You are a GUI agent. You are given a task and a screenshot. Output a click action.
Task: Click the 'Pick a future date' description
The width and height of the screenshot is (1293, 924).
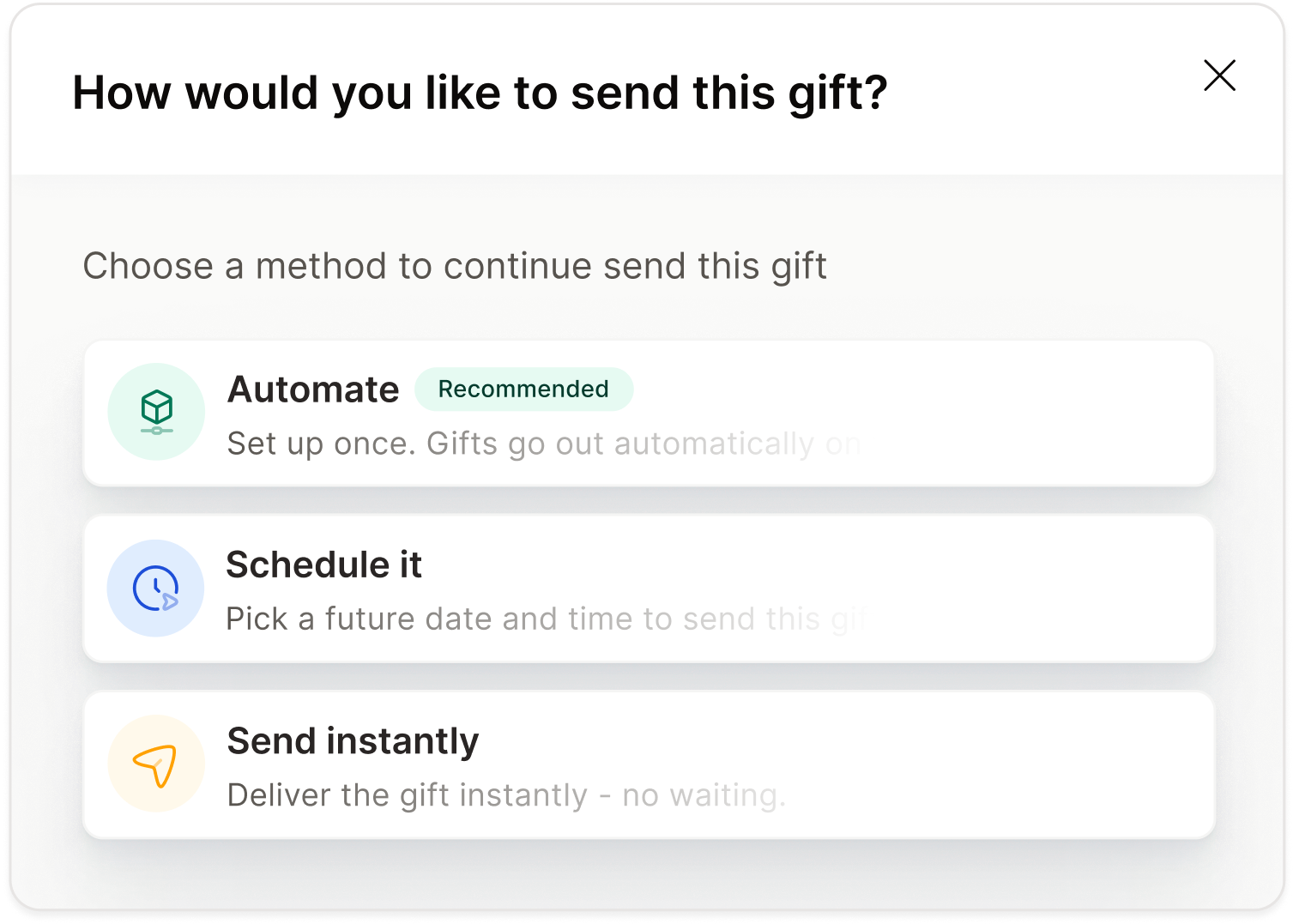point(546,619)
